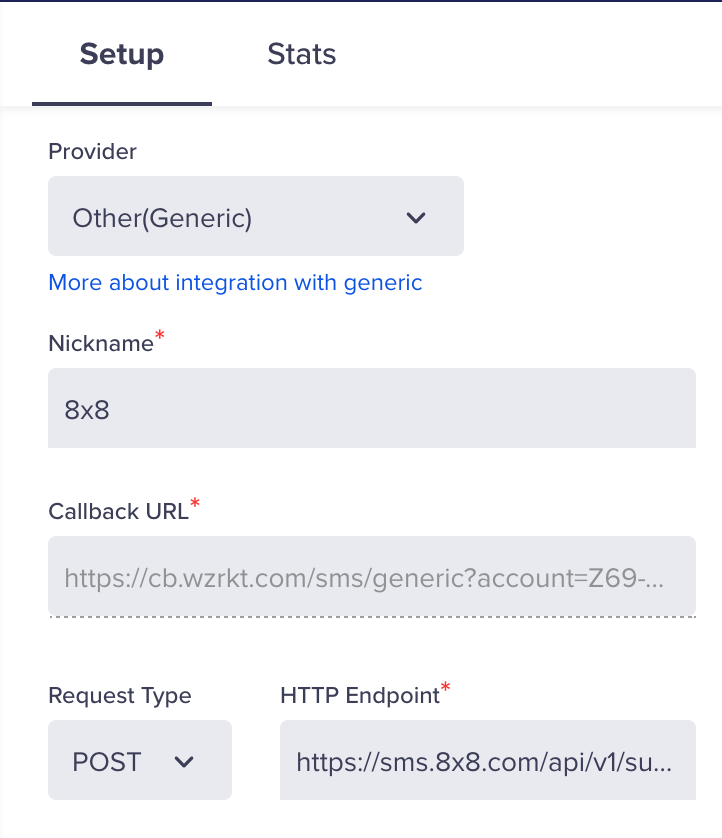Screen dimensions: 722x838
Task: Select the POST value in Request Type
Action: click(x=106, y=762)
